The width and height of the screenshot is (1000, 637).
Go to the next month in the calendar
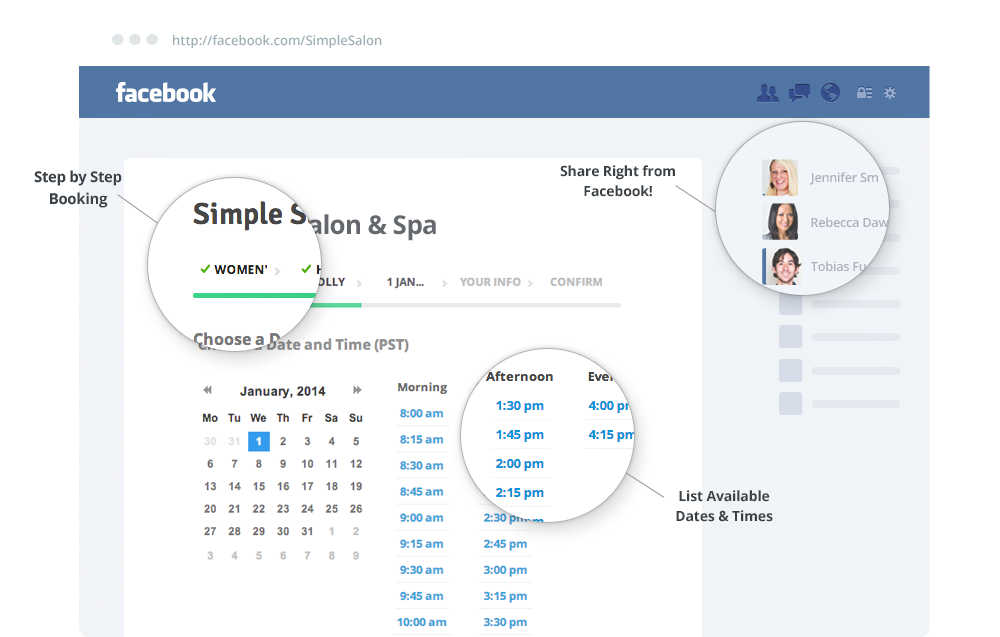[357, 390]
